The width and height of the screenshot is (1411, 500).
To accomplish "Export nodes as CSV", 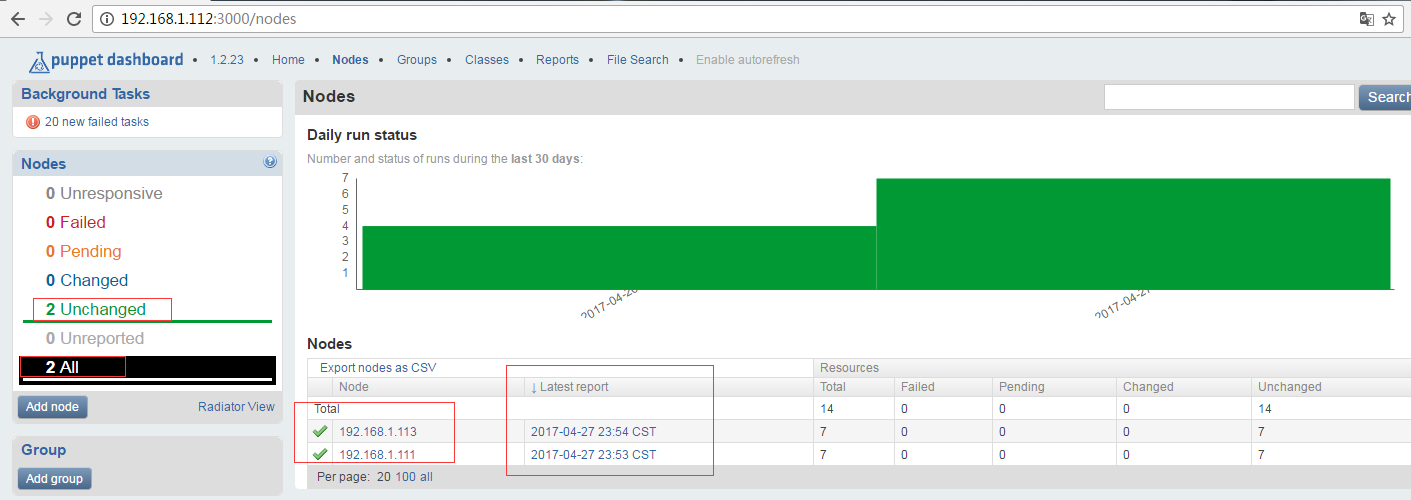I will point(378,368).
